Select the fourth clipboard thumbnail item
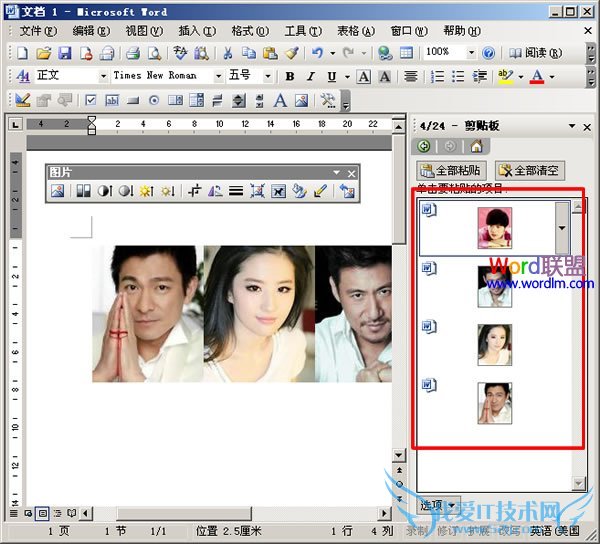 coord(494,400)
